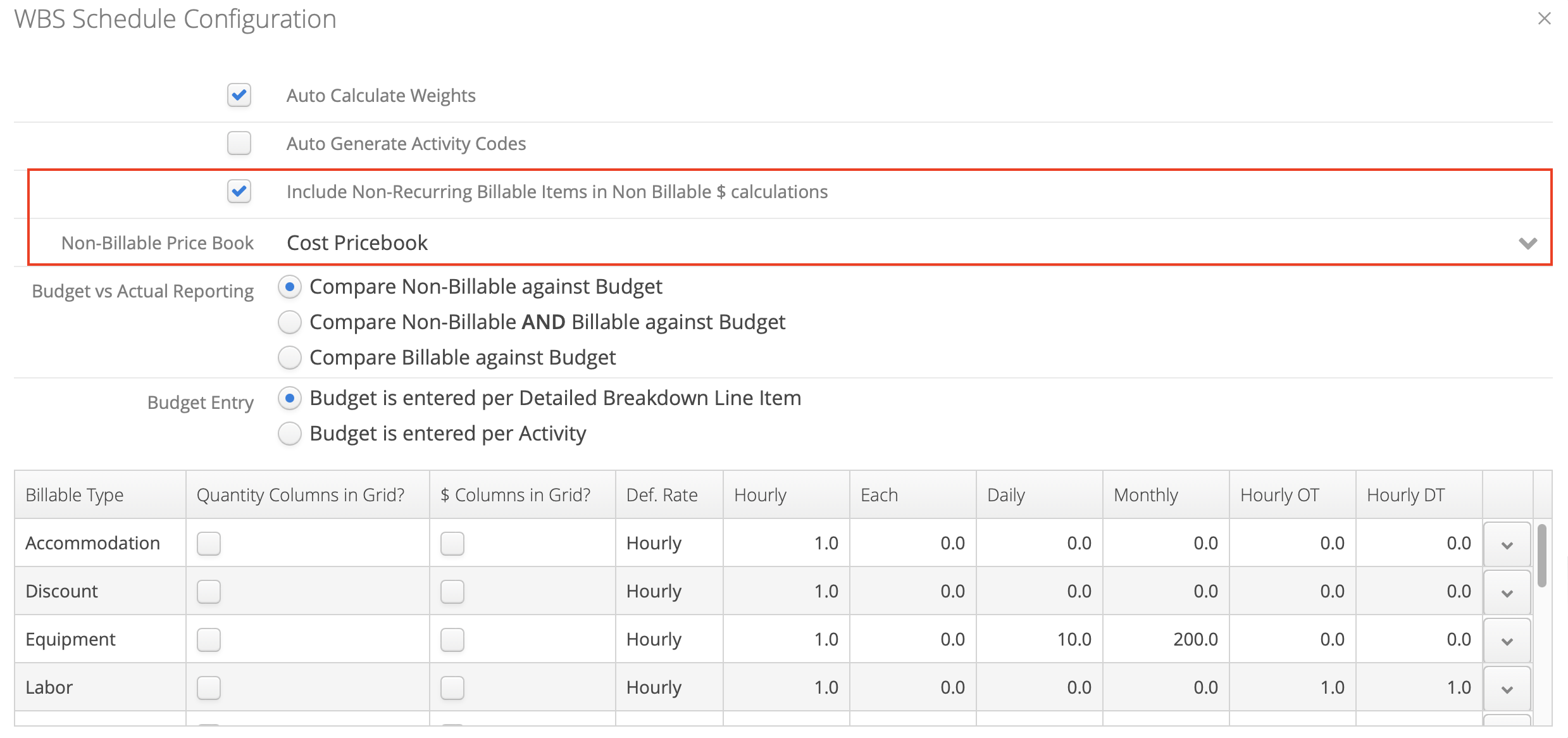Open the Discount row chevron dropdown
The image size is (1568, 738).
point(1507,592)
